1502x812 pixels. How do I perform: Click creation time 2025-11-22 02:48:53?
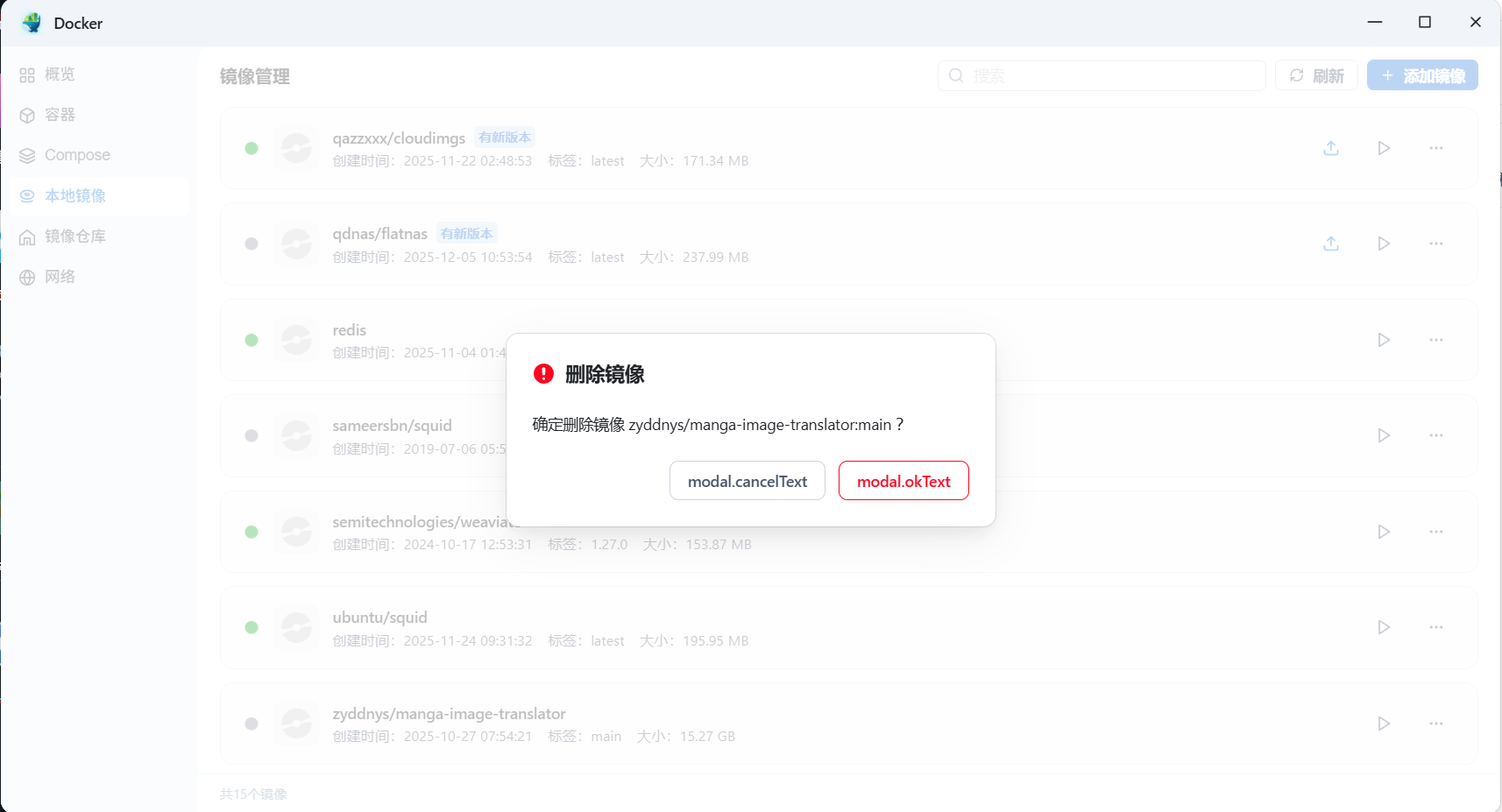click(x=468, y=161)
